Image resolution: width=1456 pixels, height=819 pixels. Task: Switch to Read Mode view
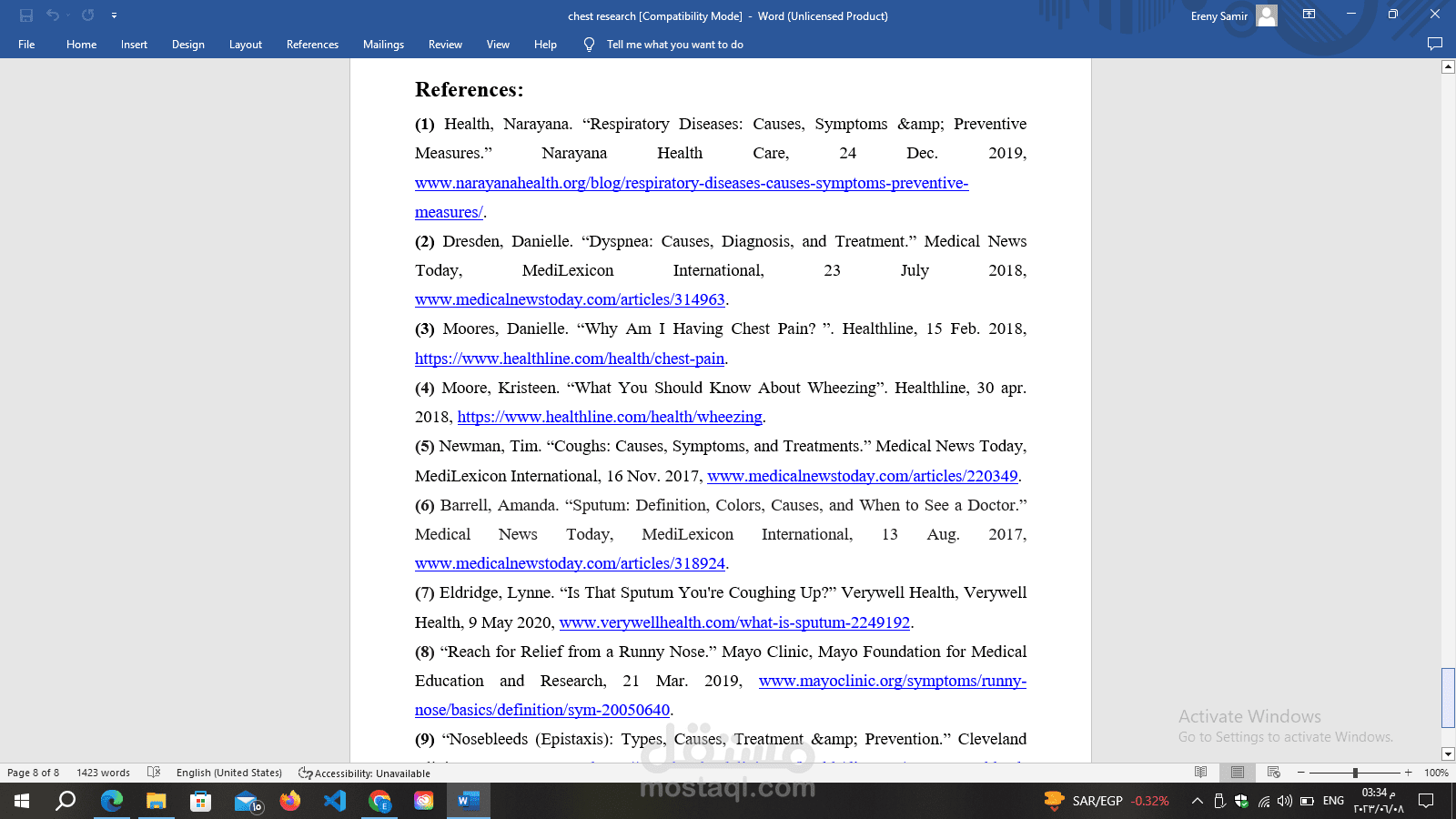point(1201,773)
